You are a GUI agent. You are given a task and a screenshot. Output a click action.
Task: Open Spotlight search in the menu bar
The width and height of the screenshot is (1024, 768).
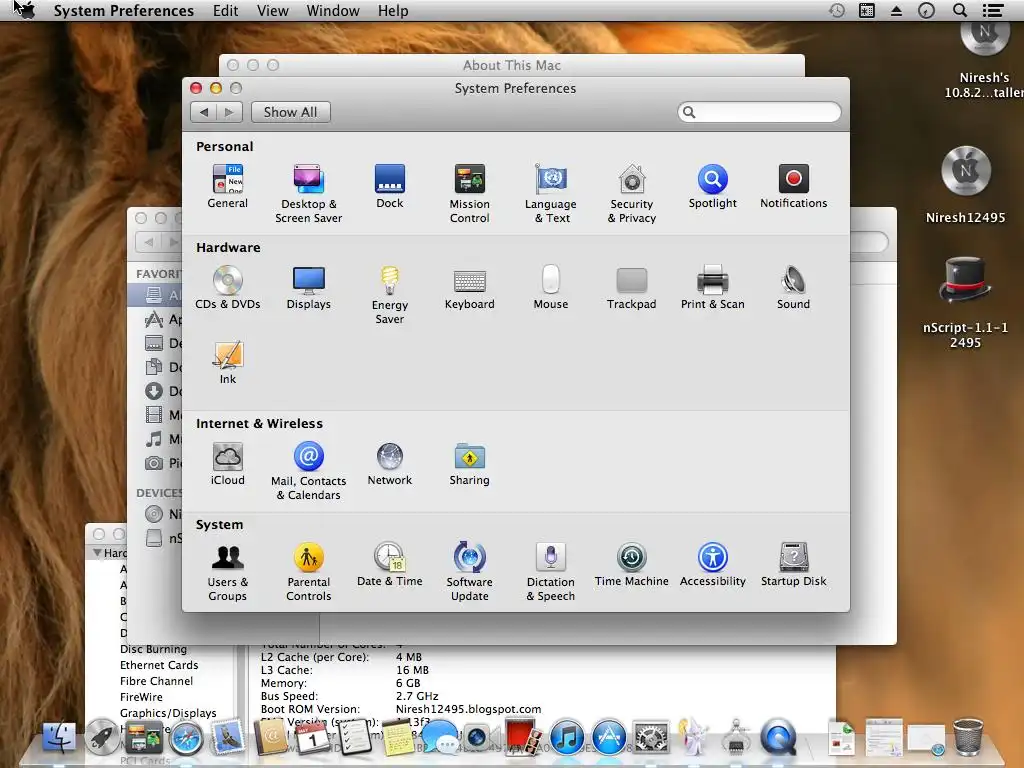coord(960,10)
